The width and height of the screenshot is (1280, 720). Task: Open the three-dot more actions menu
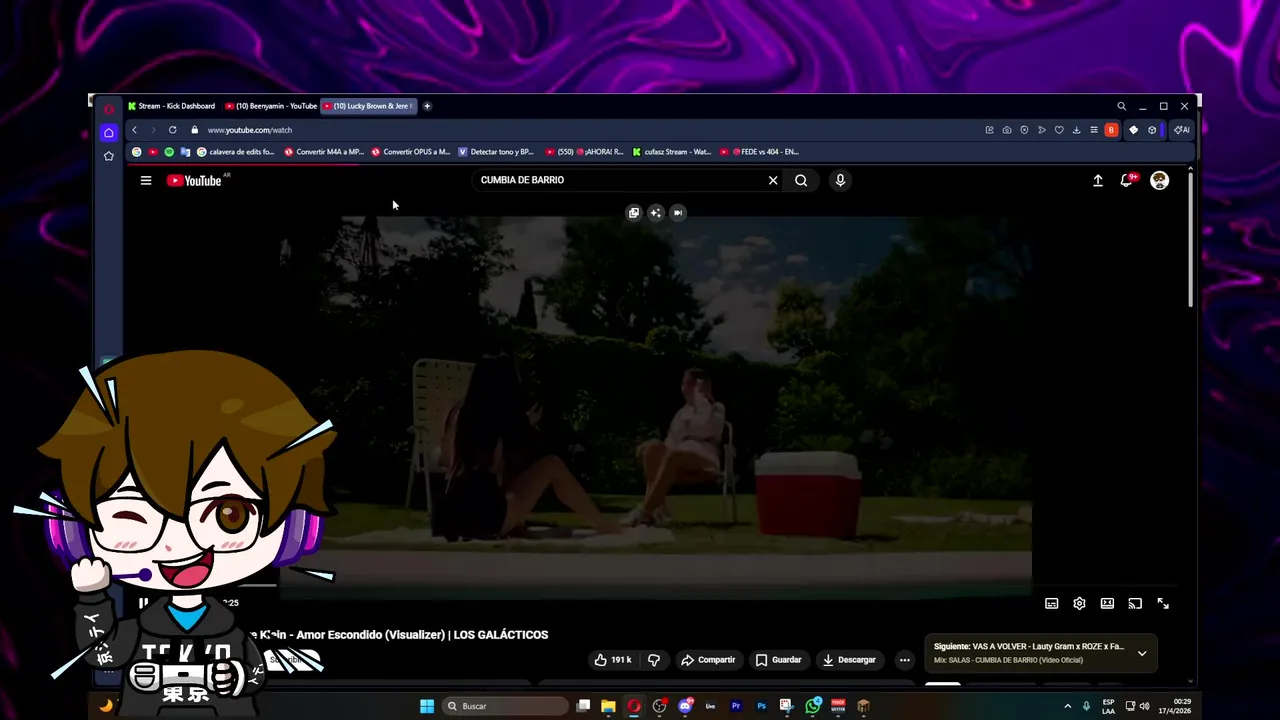coord(904,660)
